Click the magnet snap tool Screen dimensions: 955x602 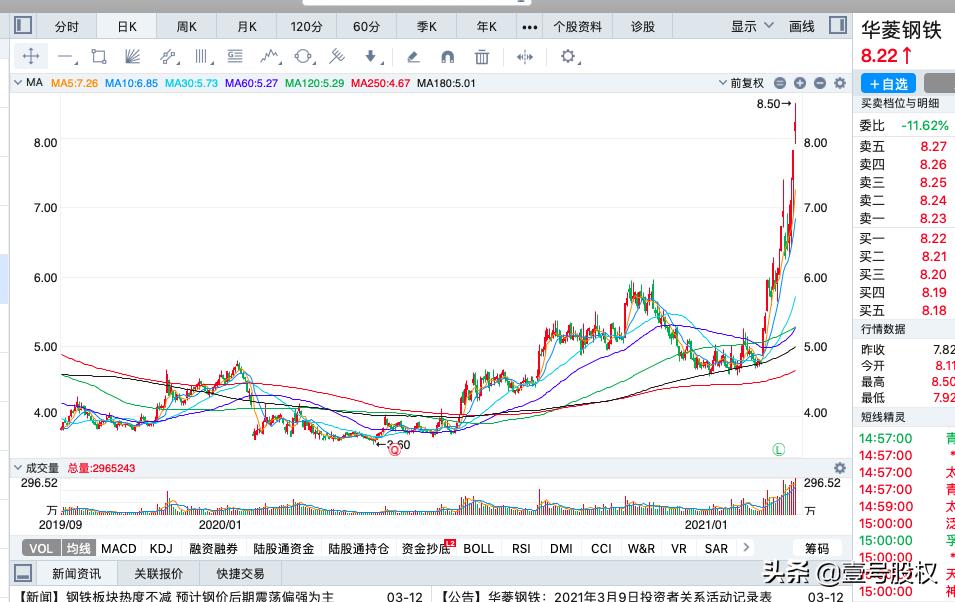[447, 57]
